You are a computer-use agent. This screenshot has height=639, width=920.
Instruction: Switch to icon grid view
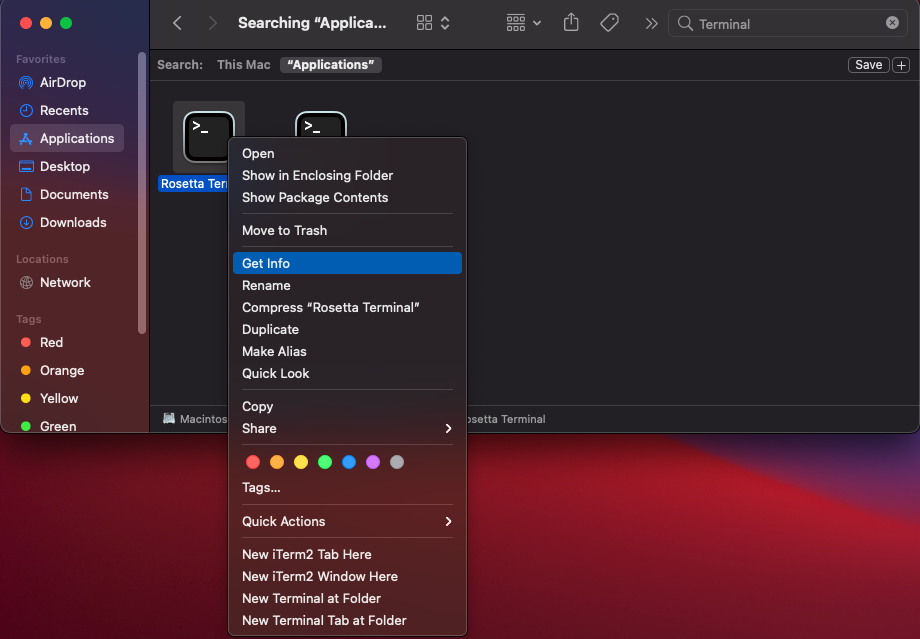click(x=424, y=23)
